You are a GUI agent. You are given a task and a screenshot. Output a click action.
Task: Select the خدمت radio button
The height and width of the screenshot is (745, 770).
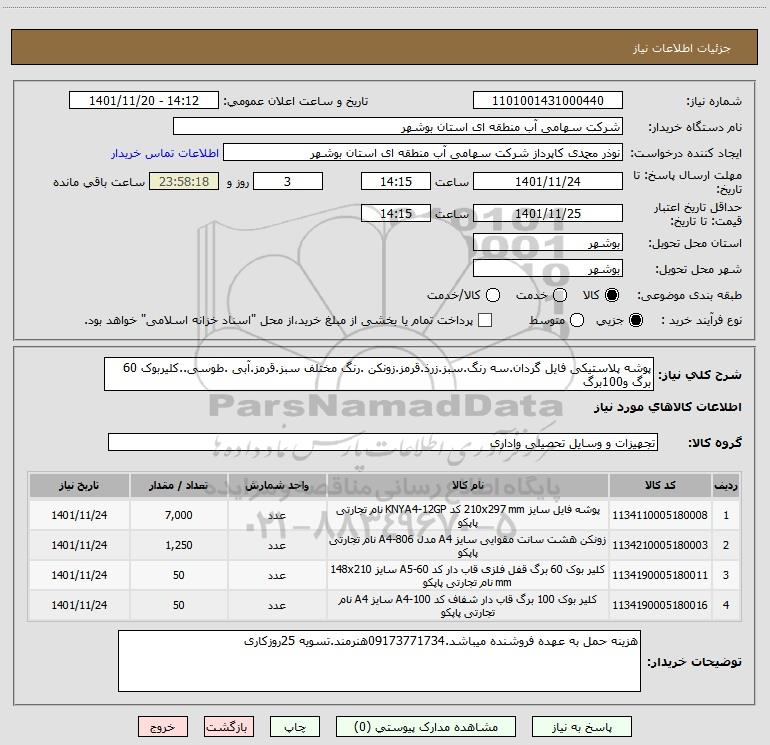(x=560, y=295)
